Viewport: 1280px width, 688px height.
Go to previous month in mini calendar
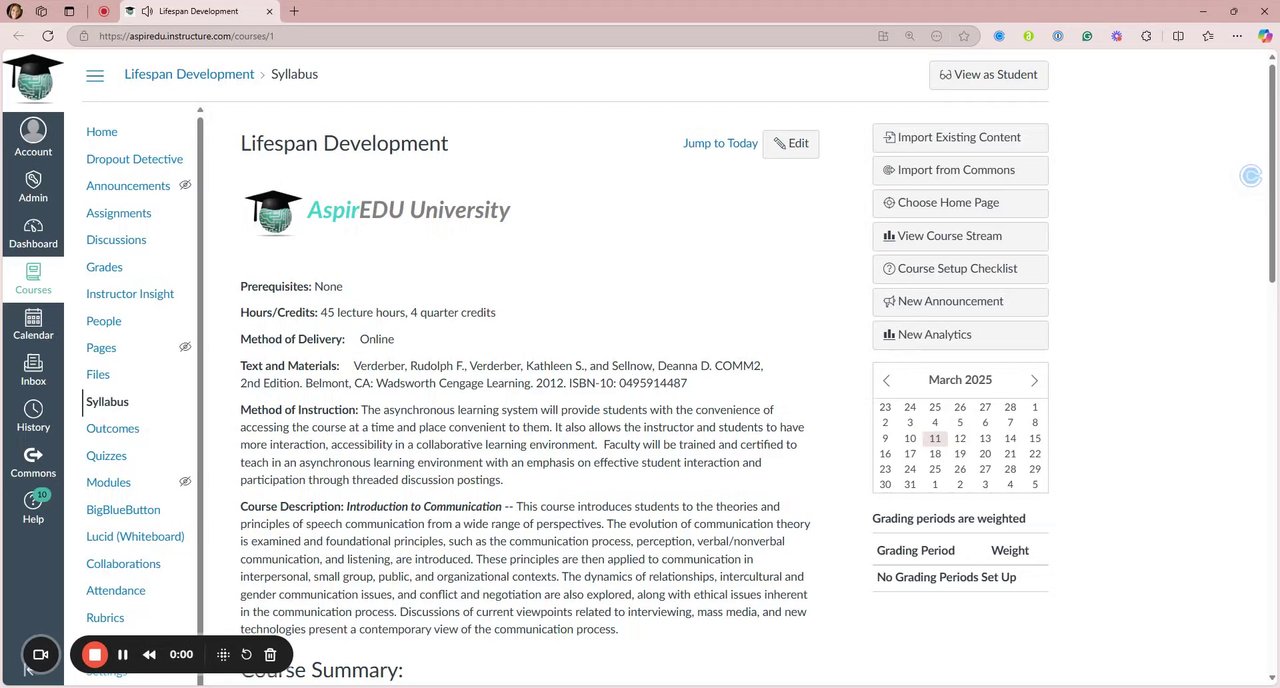[x=886, y=381]
